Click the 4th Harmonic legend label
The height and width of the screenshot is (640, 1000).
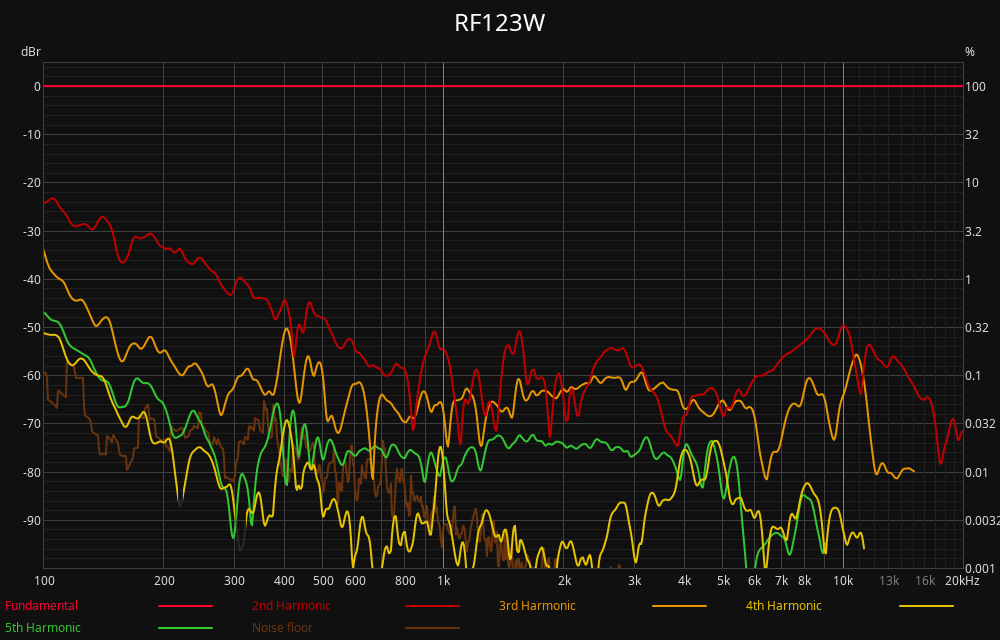point(783,606)
